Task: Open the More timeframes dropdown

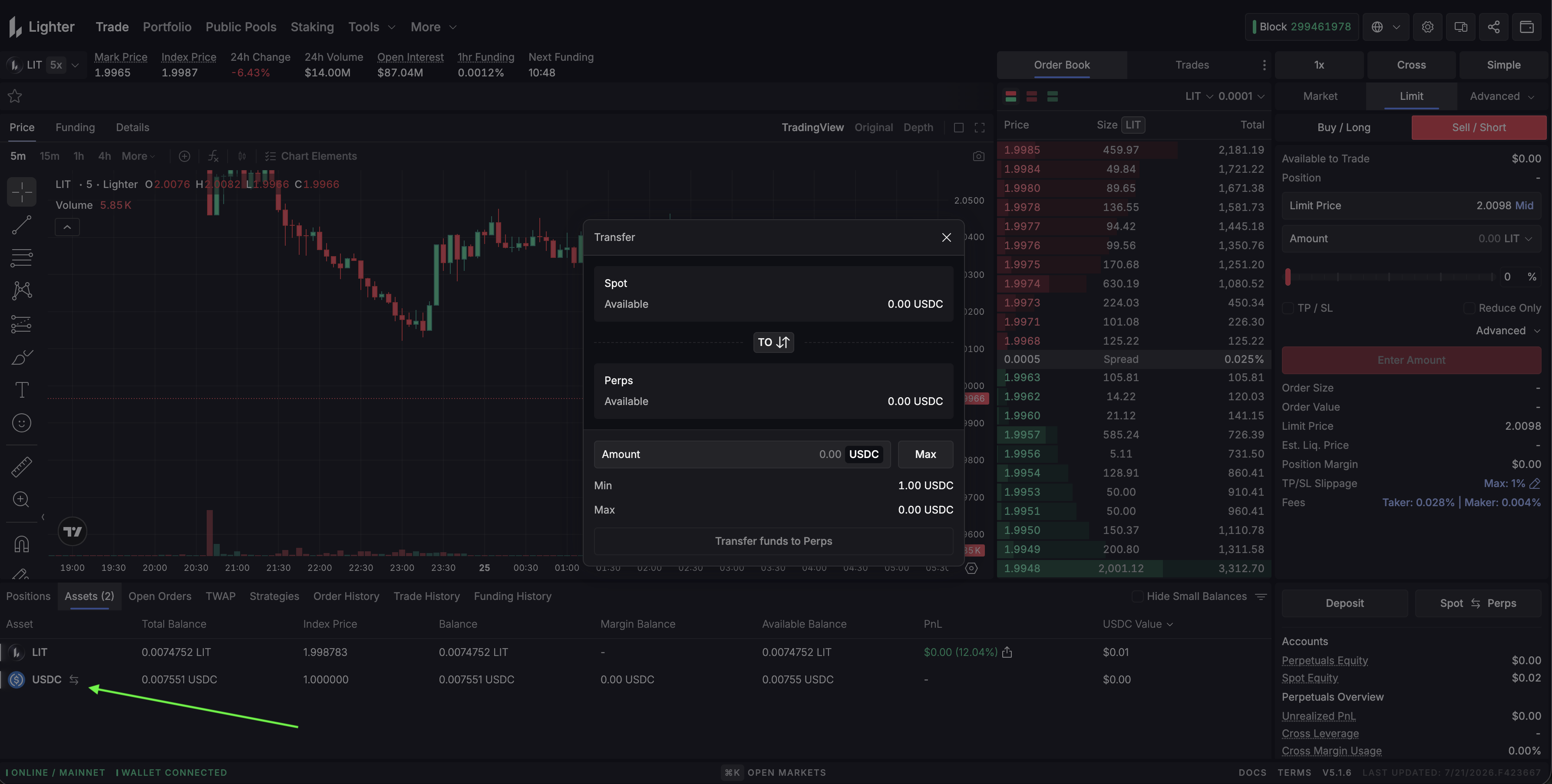Action: [138, 157]
